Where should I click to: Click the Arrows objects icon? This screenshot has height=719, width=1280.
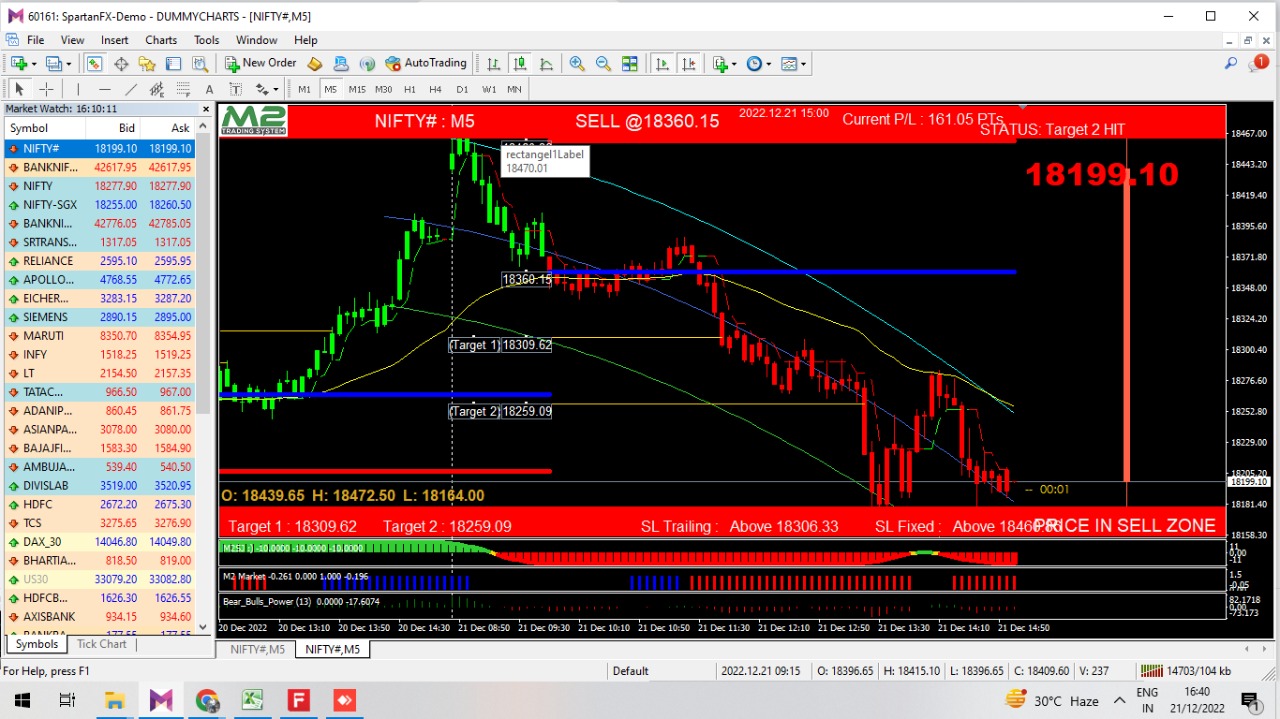click(260, 89)
